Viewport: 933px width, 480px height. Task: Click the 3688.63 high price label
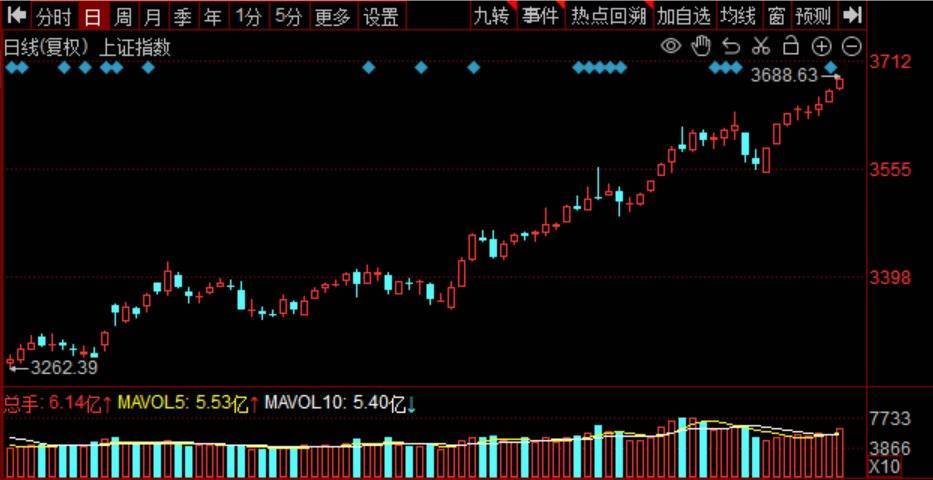coord(784,76)
